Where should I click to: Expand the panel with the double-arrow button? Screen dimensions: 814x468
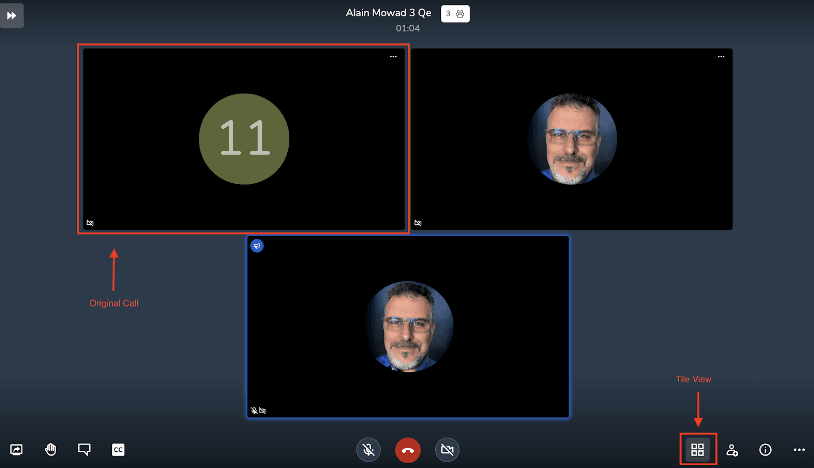coord(12,16)
